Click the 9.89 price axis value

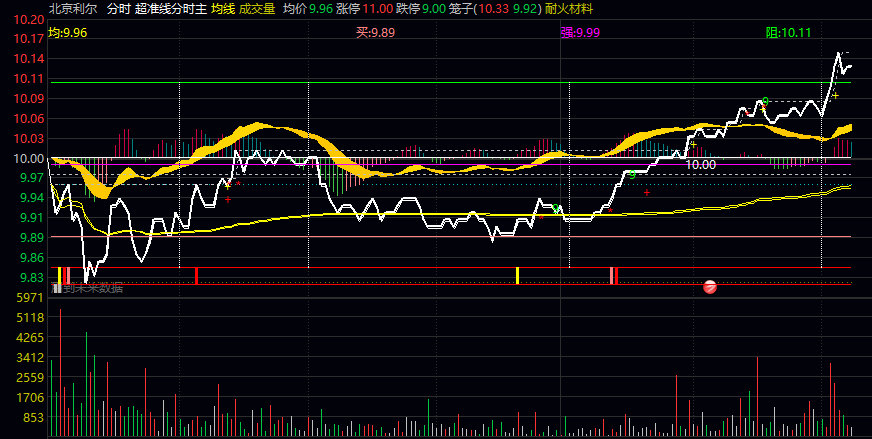click(x=32, y=238)
